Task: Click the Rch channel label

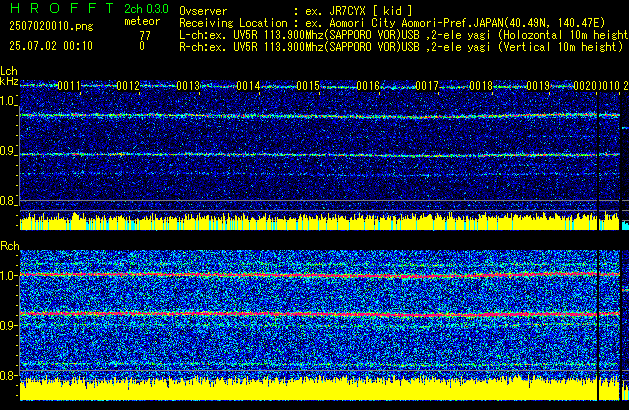Action: click(10, 246)
